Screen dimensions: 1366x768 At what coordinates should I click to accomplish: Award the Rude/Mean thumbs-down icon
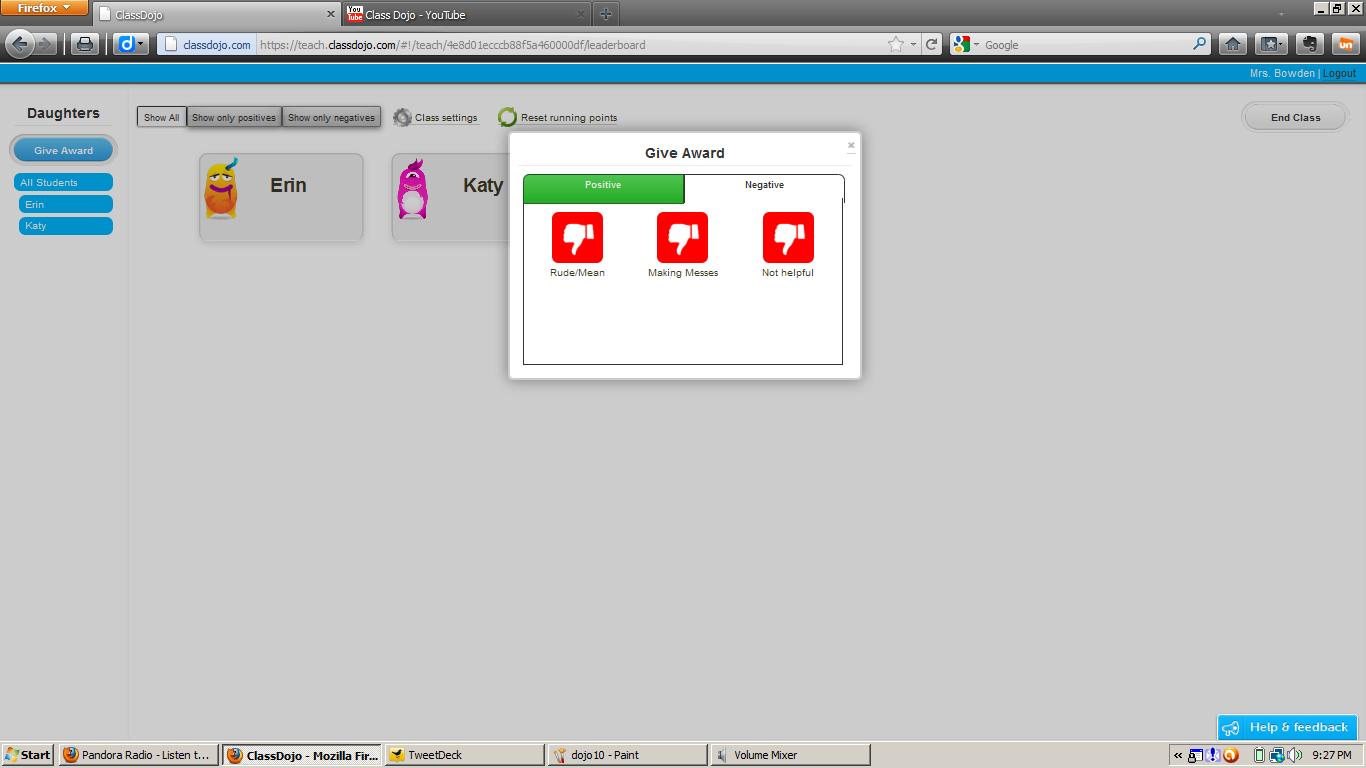point(577,237)
